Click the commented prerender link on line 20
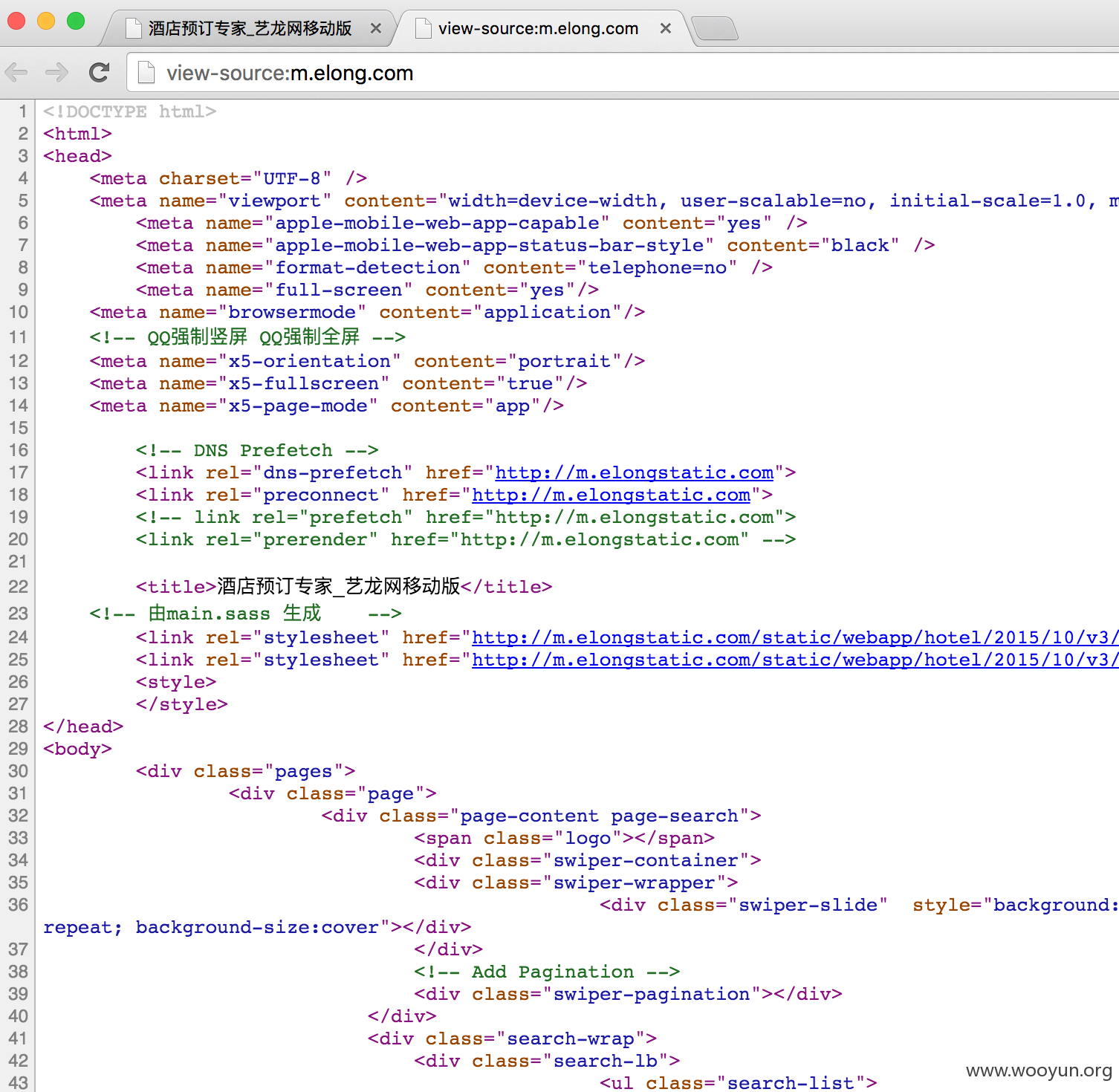1119x1092 pixels. coord(466,539)
